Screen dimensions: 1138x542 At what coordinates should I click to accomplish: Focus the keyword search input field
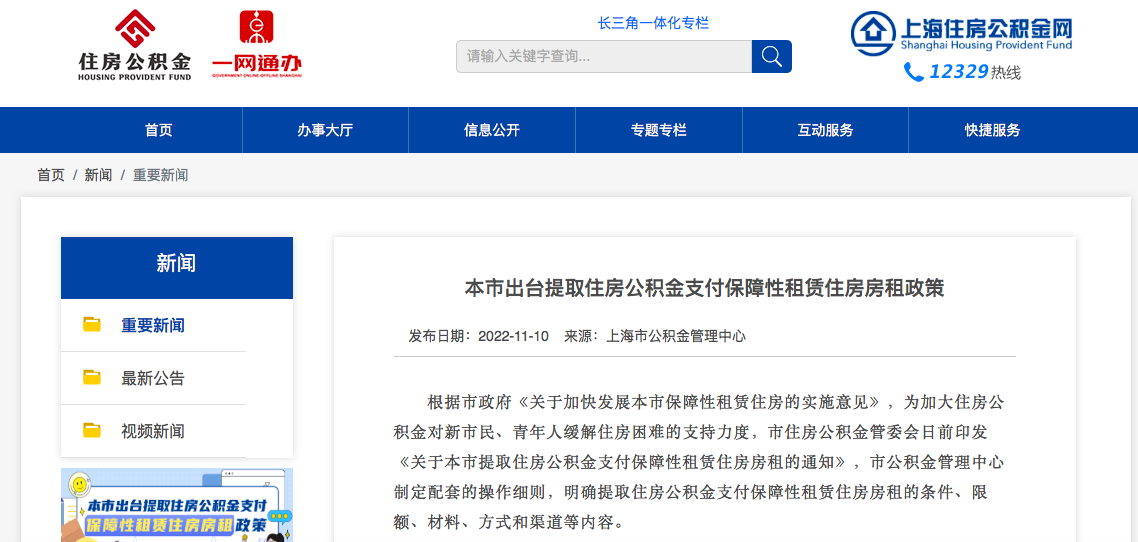coord(603,56)
